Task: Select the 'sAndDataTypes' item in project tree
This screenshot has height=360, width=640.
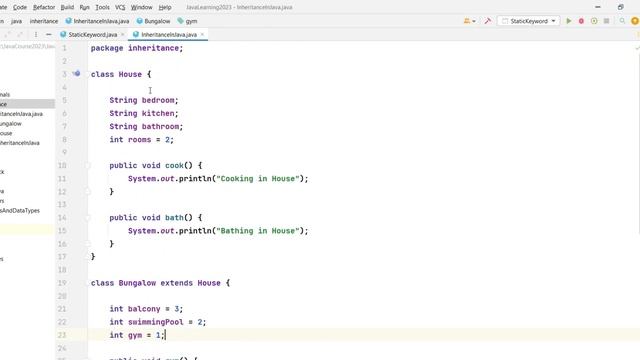Action: click(20, 211)
